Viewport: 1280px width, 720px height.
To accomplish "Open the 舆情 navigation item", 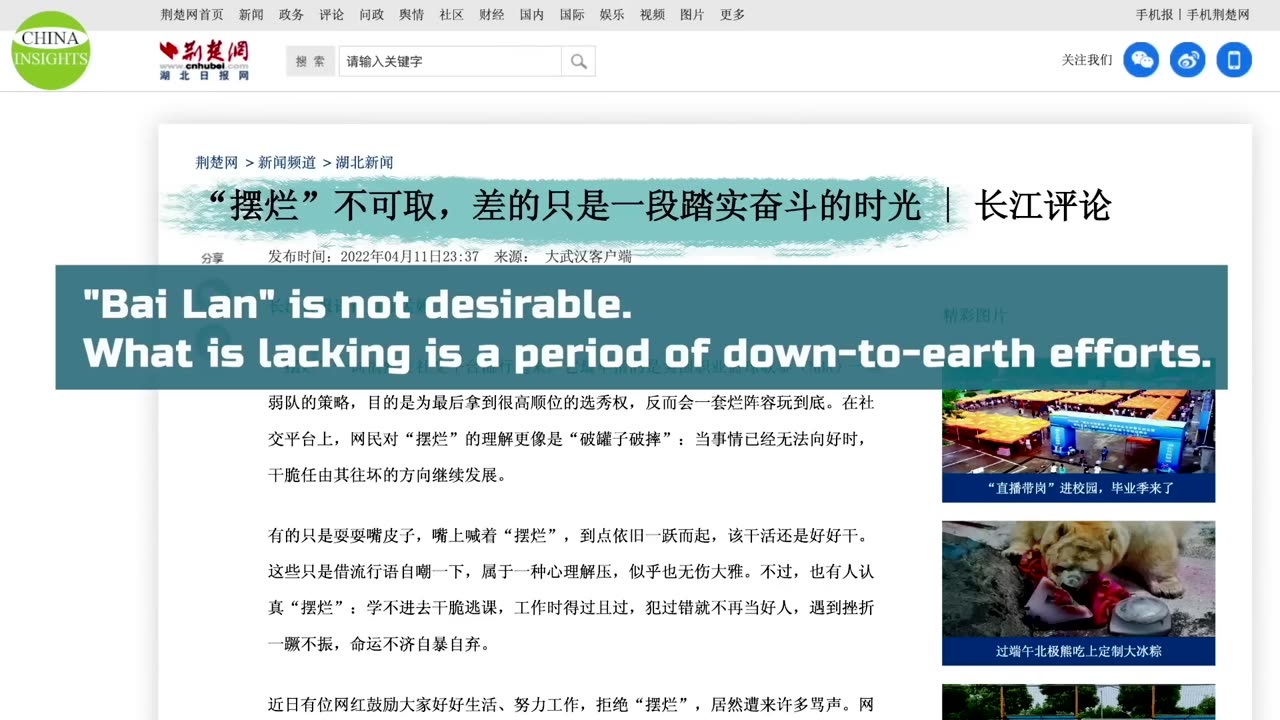I will click(412, 15).
